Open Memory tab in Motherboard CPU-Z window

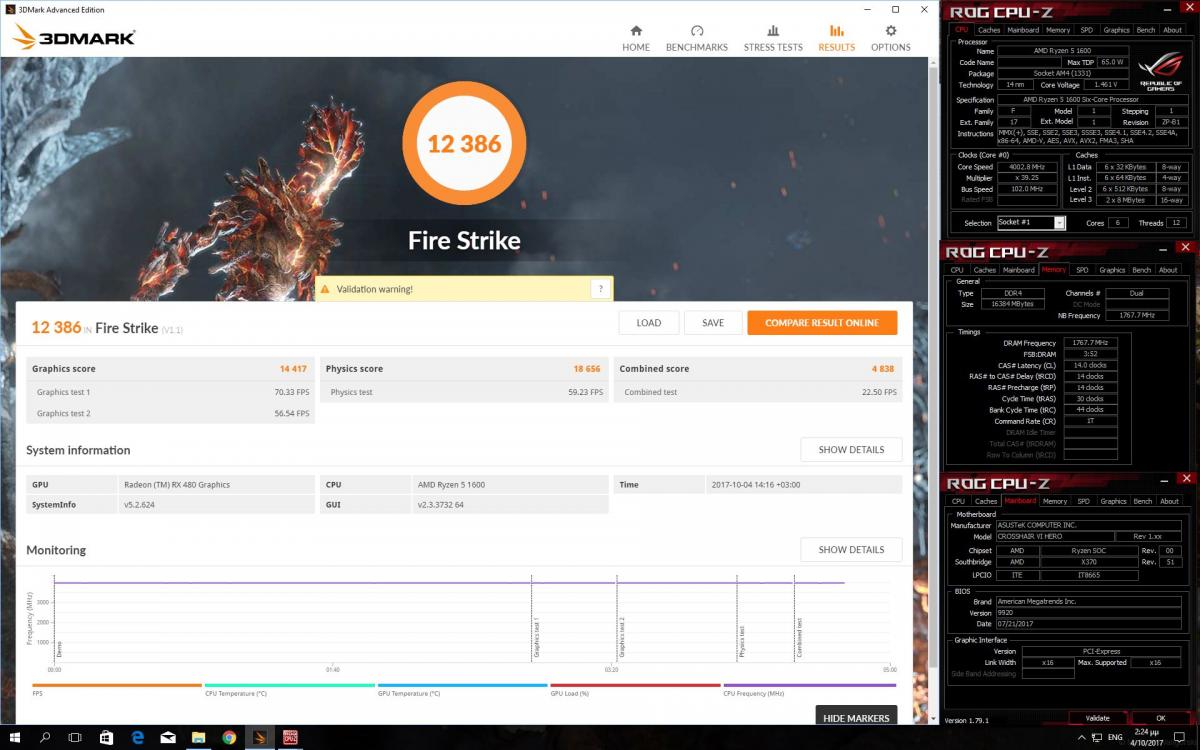tap(1055, 501)
